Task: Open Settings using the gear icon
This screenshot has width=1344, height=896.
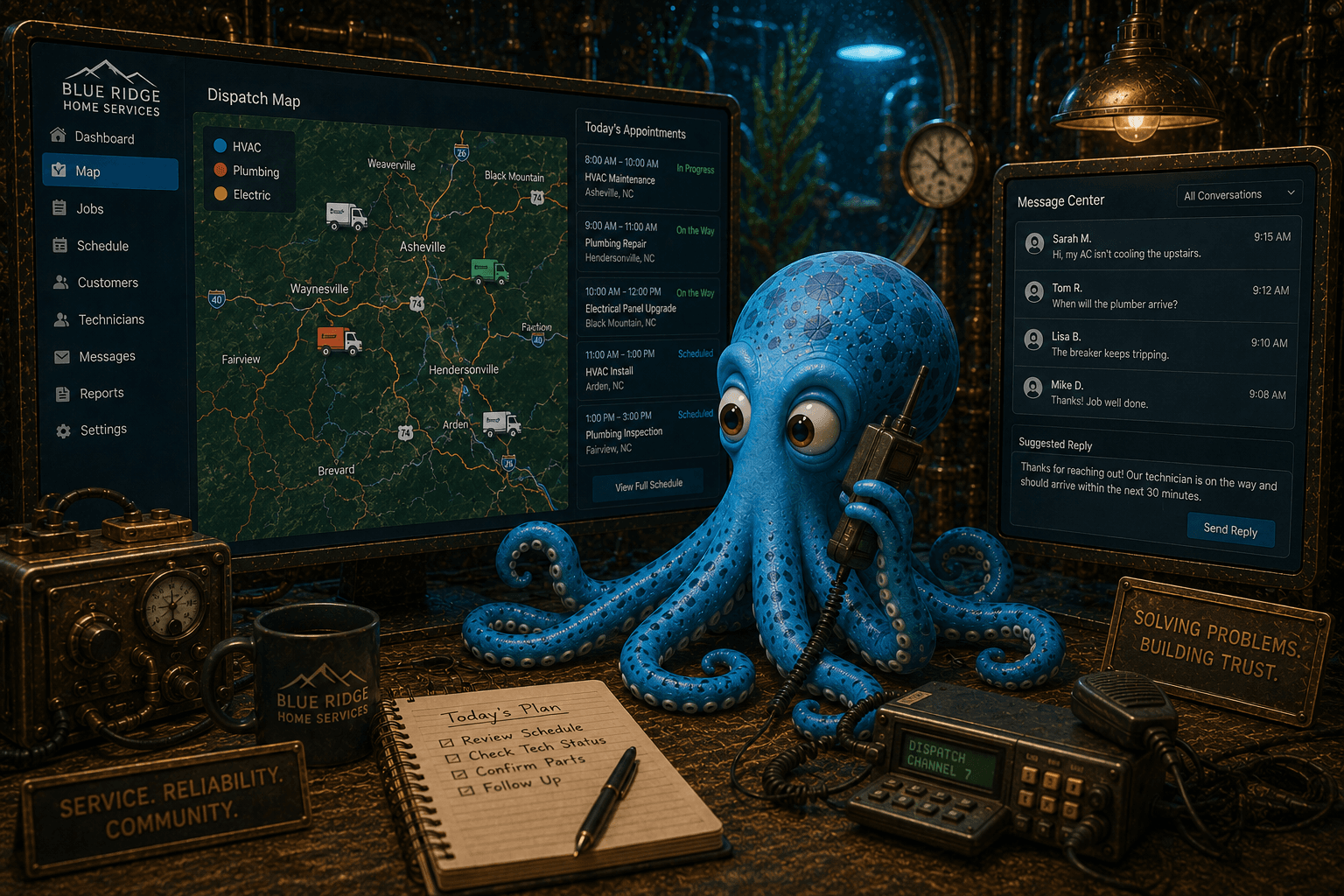Action: (x=63, y=430)
